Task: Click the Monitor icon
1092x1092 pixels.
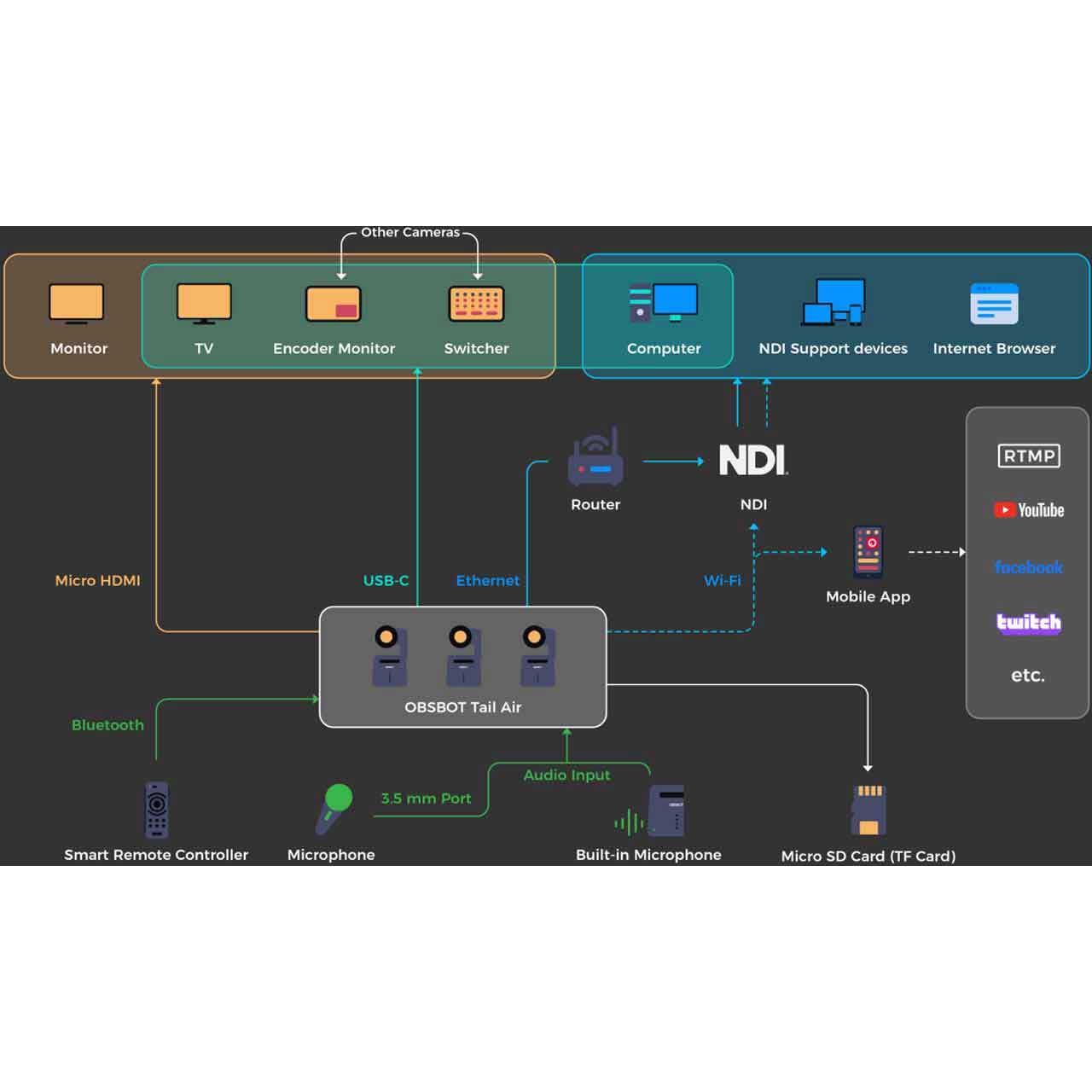Action: pyautogui.click(x=77, y=304)
